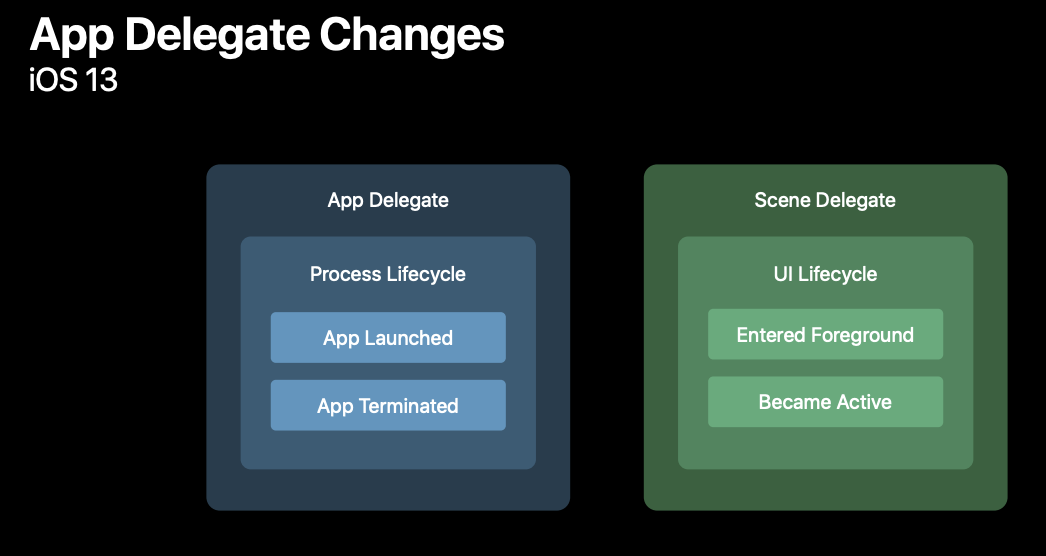Click the 'App Delegate Changes' title
The image size is (1046, 556).
[267, 35]
